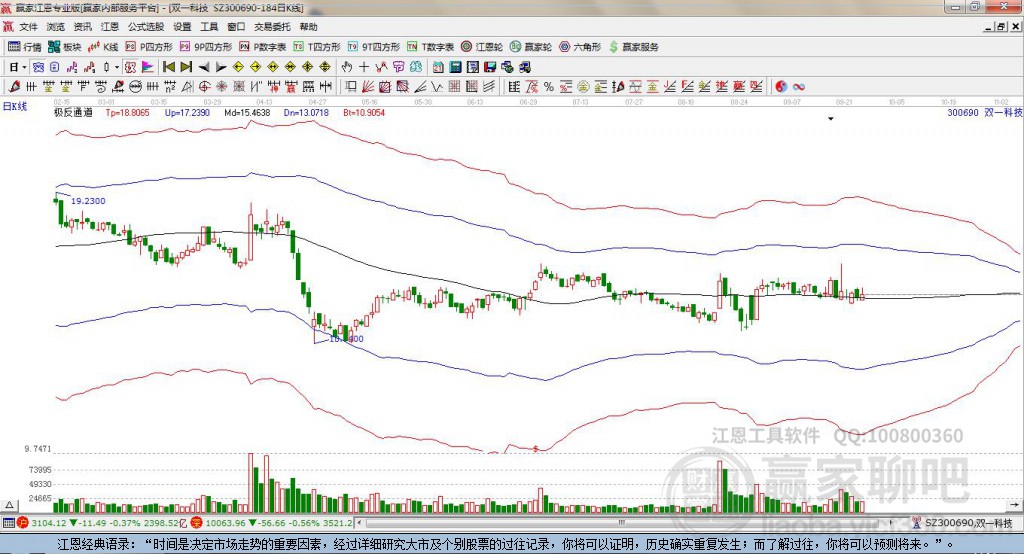Screen dimensions: 1024x554
Task: Click the 行情 toolbar button
Action: point(24,47)
